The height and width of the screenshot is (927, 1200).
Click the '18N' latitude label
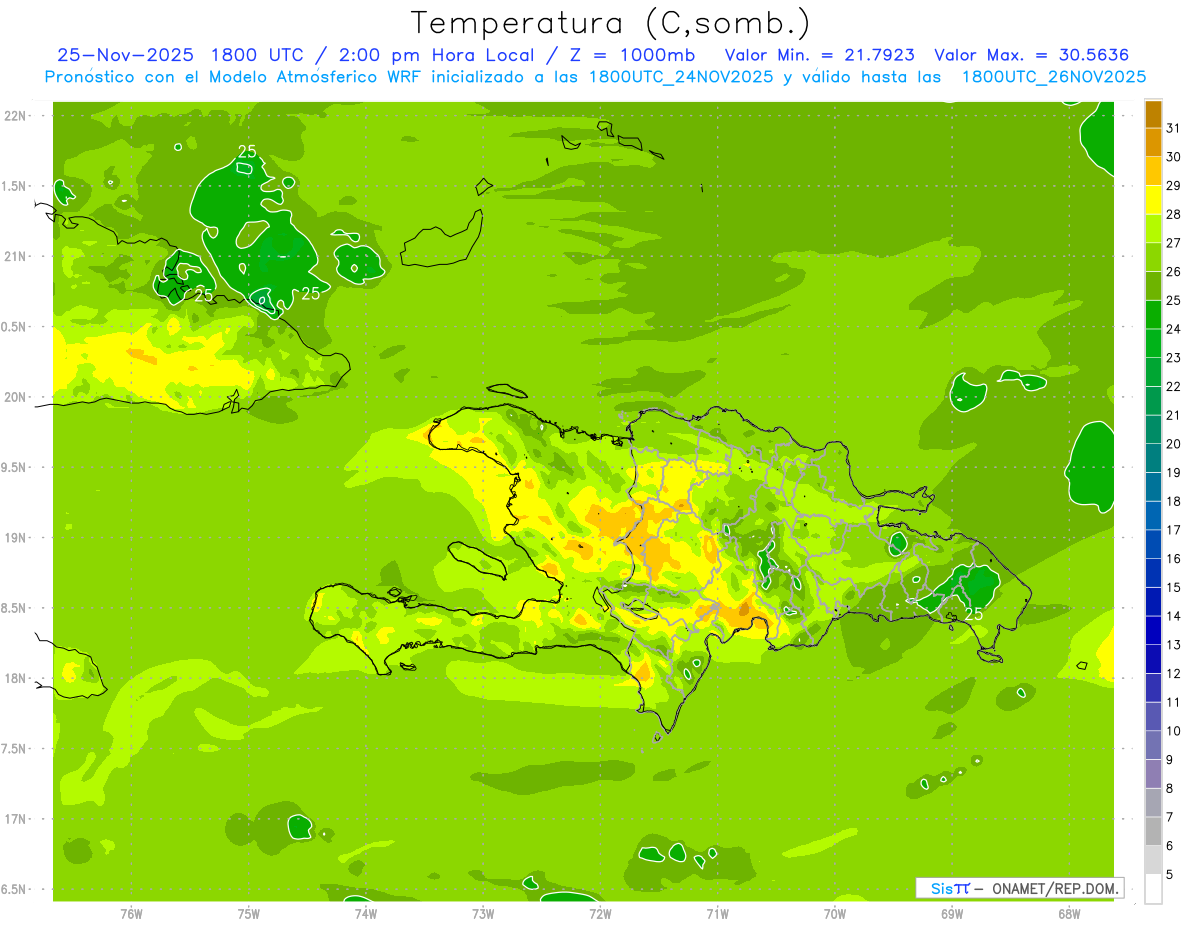(16, 678)
